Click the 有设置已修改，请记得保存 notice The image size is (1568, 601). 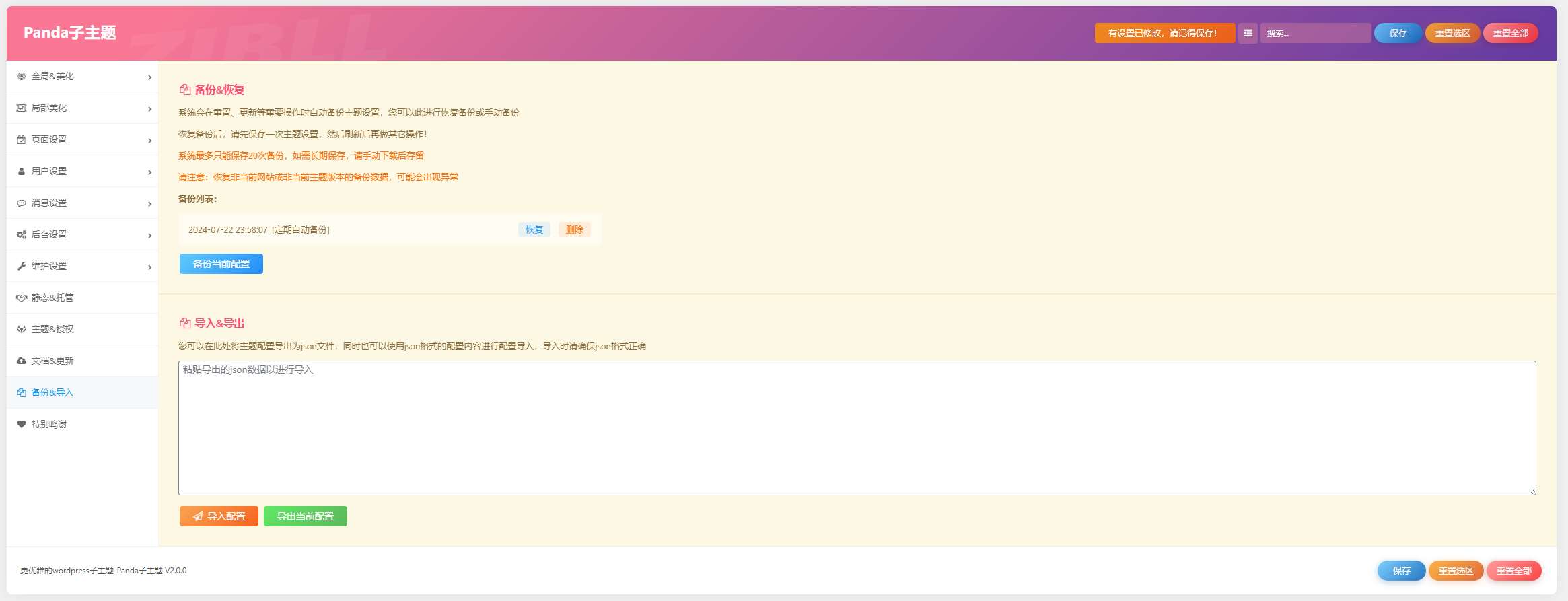[x=1165, y=33]
